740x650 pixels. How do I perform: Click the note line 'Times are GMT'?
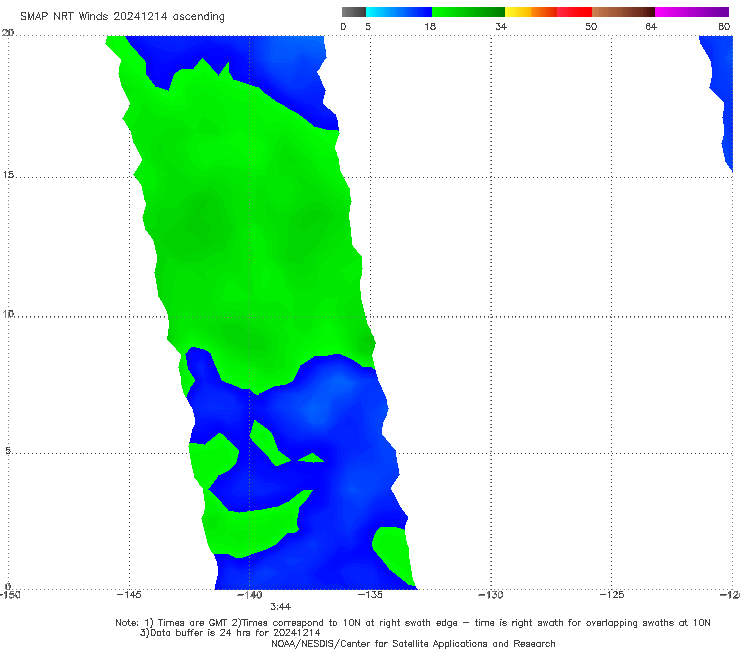pos(192,623)
